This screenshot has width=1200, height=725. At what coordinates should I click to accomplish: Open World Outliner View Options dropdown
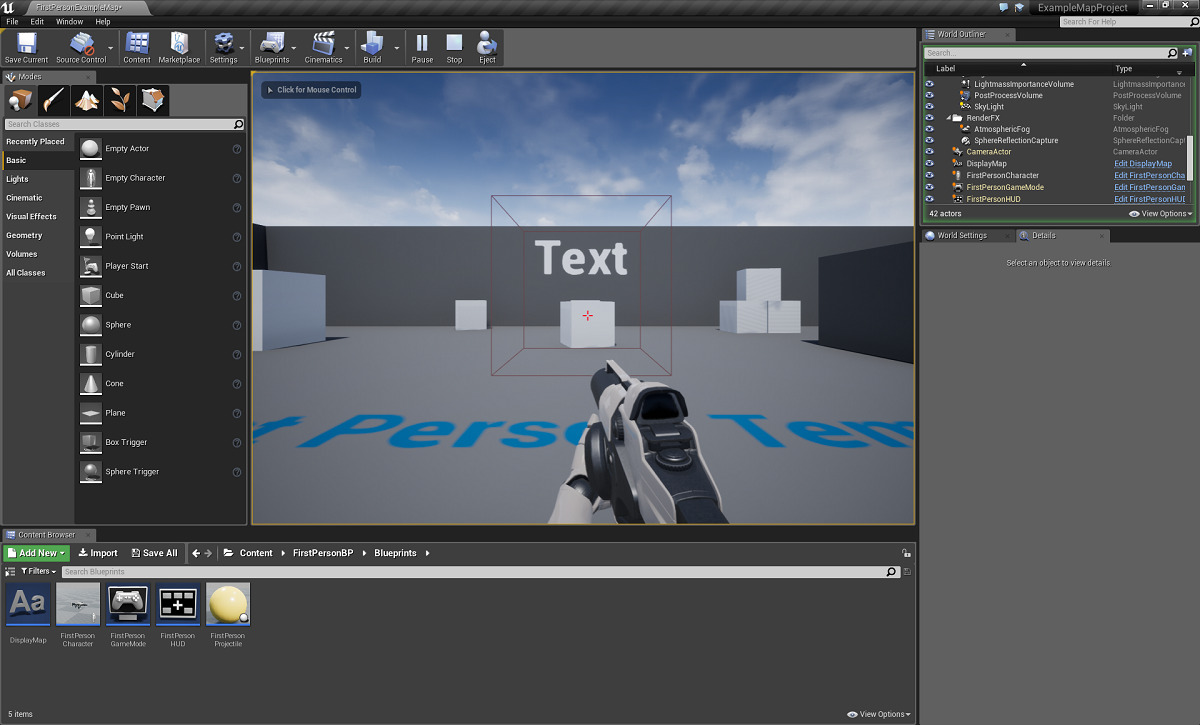coord(1160,214)
